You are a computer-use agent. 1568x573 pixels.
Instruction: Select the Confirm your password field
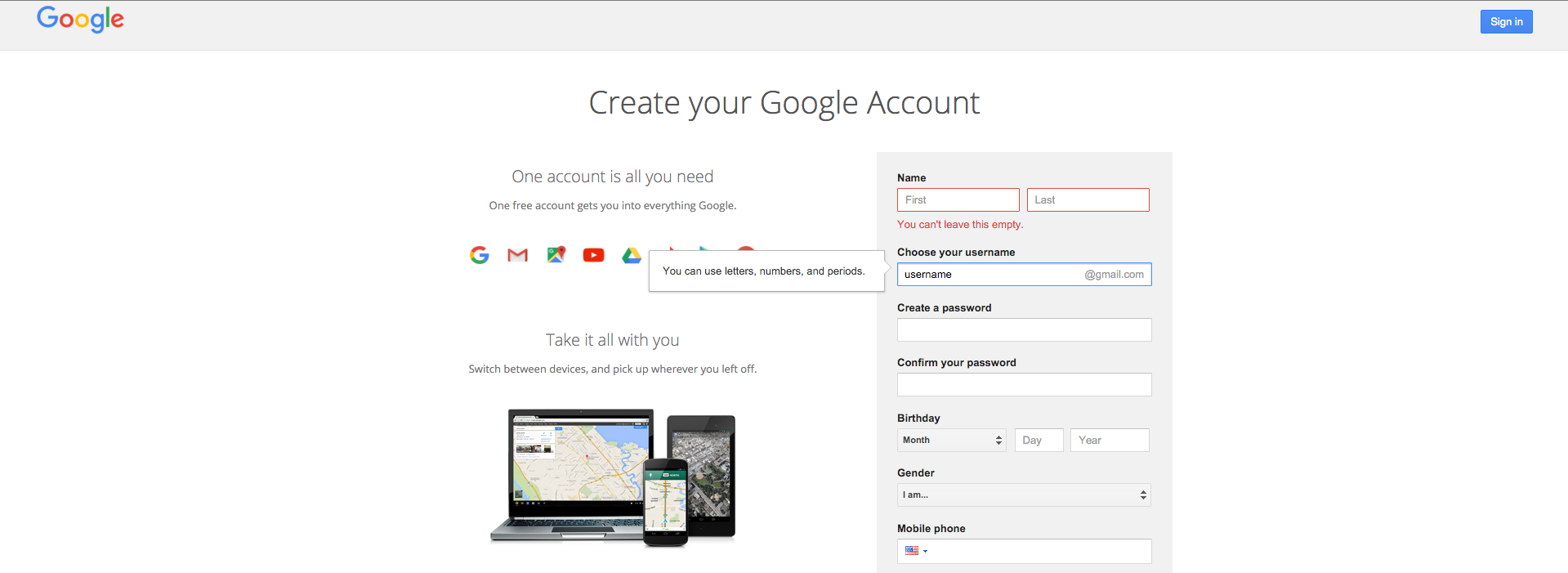[1024, 385]
